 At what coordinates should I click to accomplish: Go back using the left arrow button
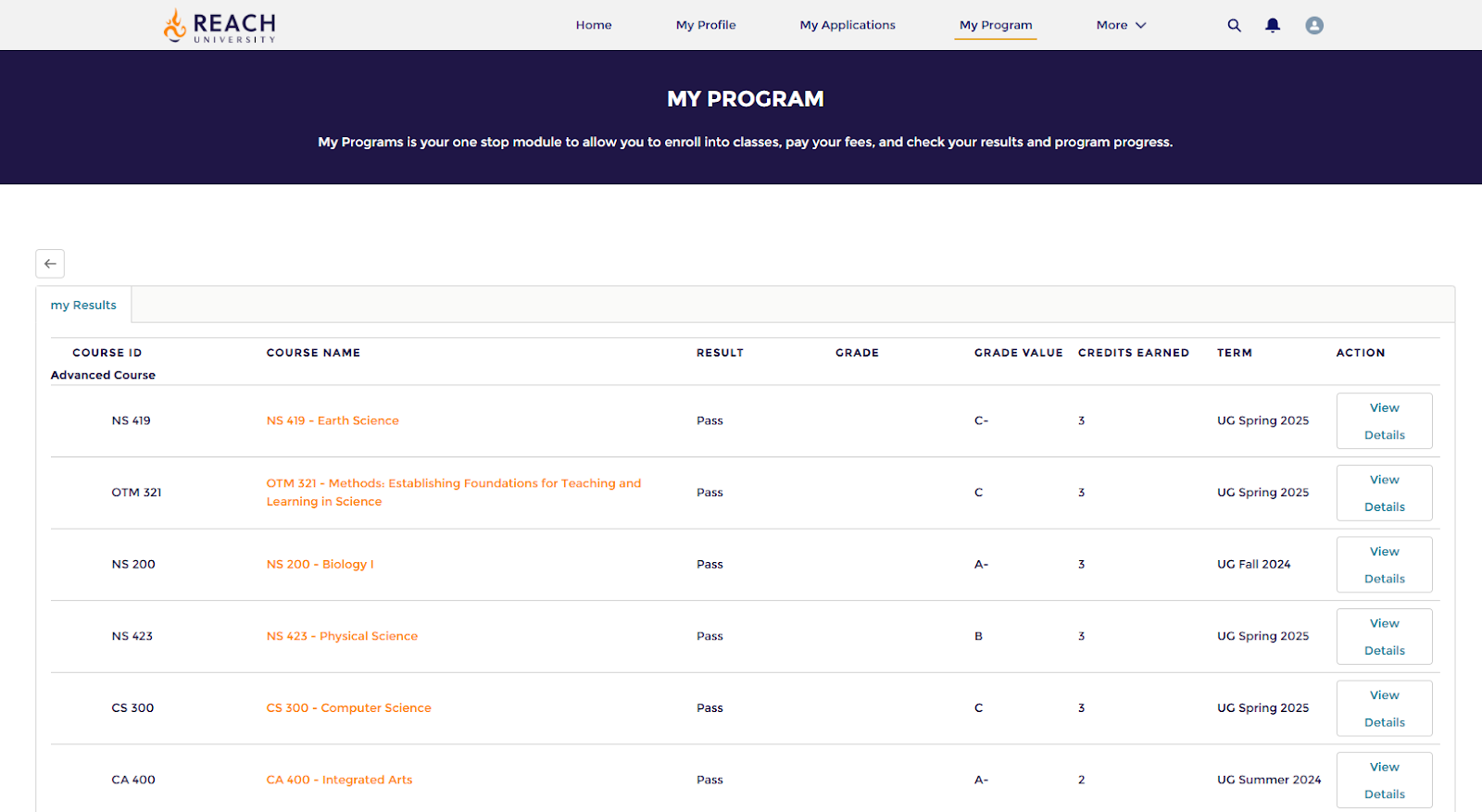pyautogui.click(x=50, y=264)
